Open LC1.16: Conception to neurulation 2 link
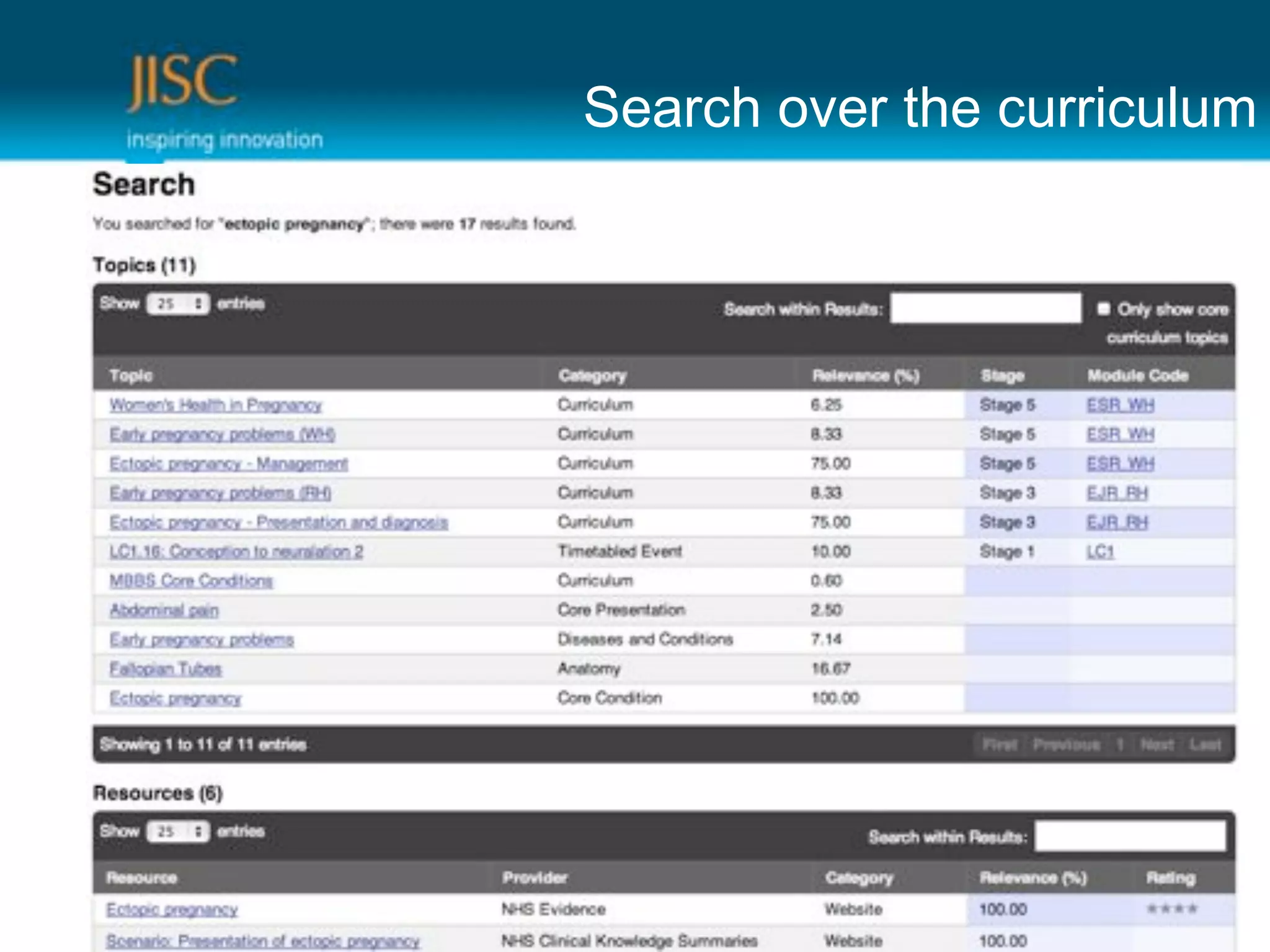The width and height of the screenshot is (1270, 952). pos(236,552)
